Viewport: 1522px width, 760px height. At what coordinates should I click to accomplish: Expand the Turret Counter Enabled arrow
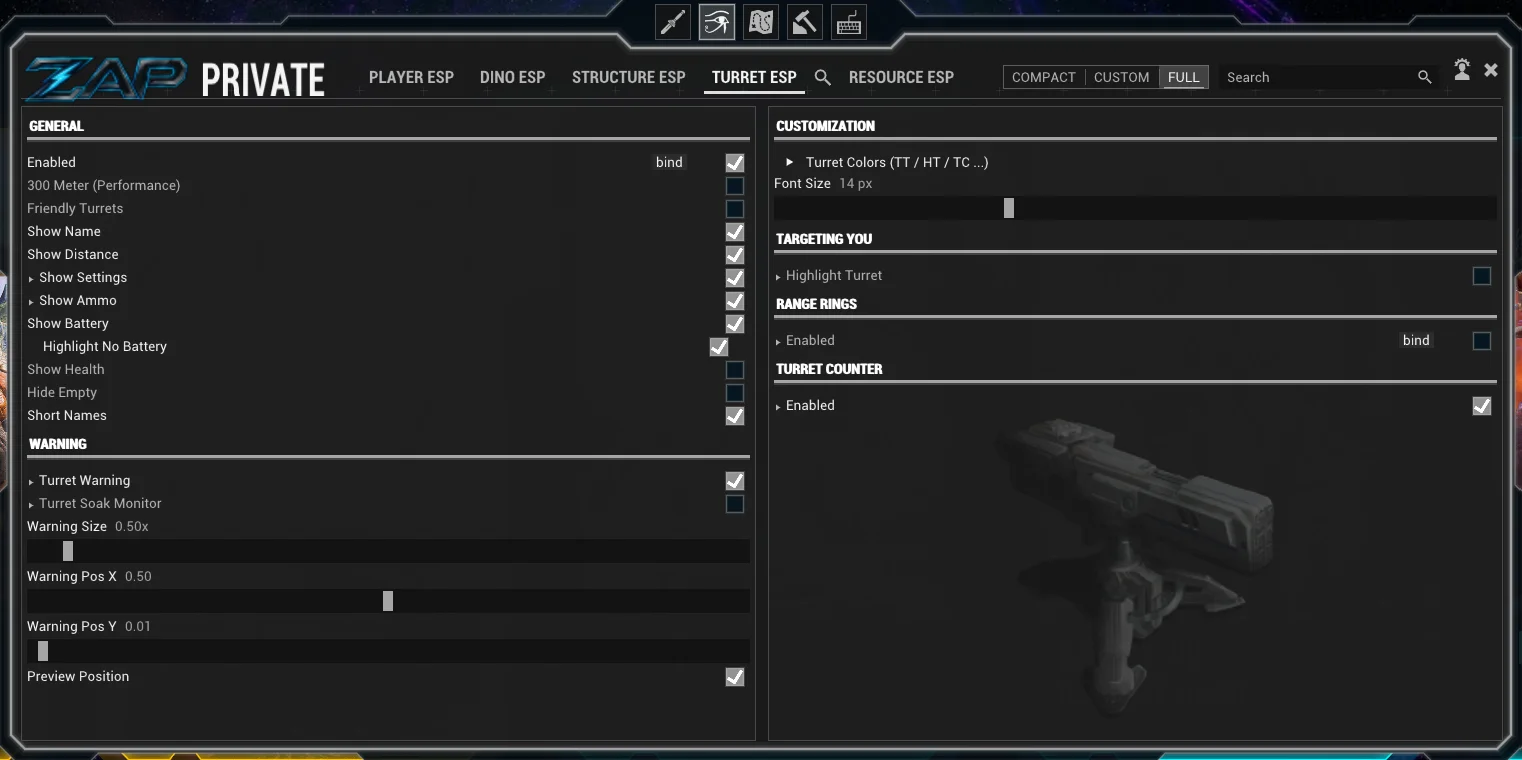(778, 406)
